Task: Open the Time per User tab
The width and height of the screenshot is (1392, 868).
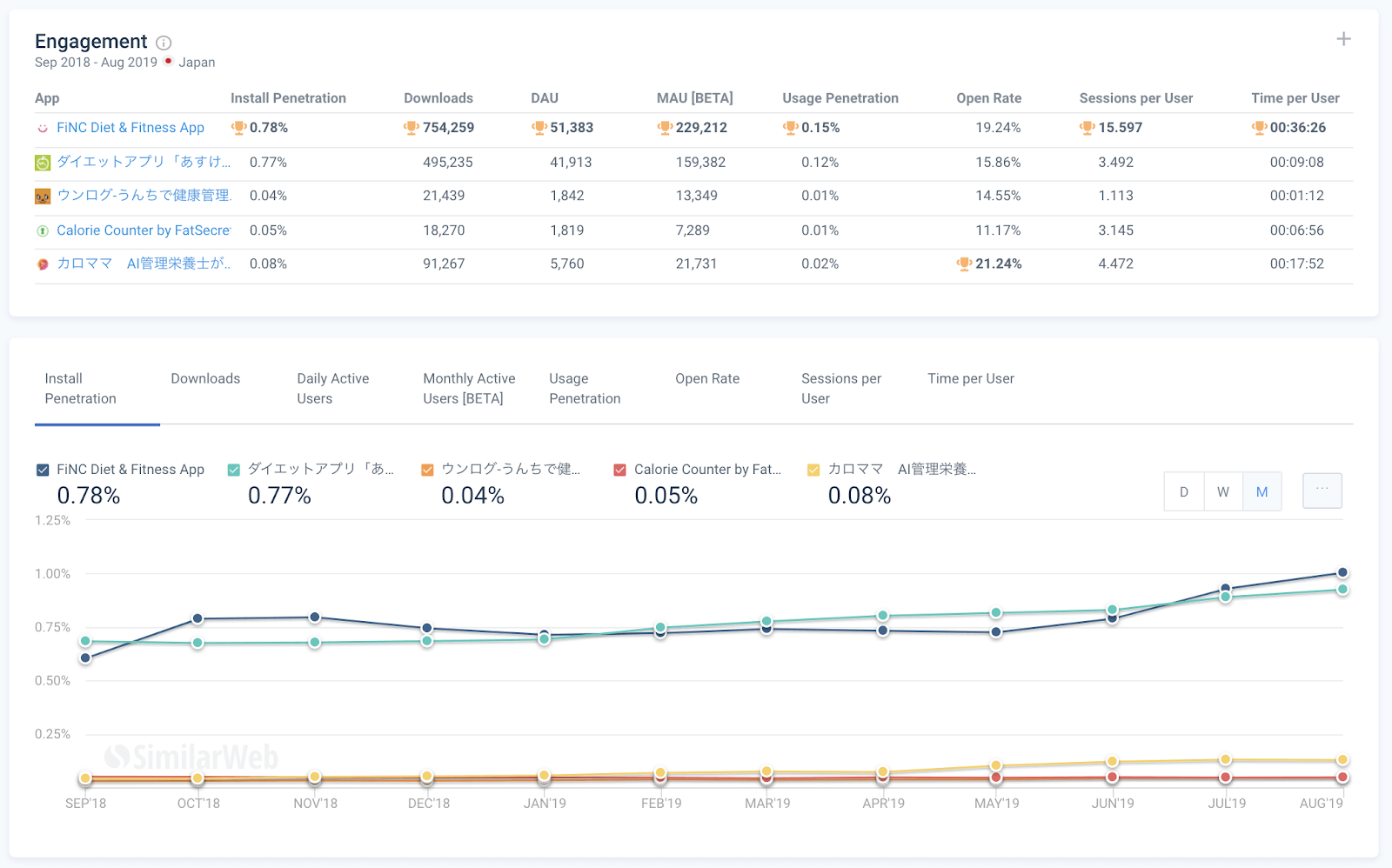Action: pos(971,379)
